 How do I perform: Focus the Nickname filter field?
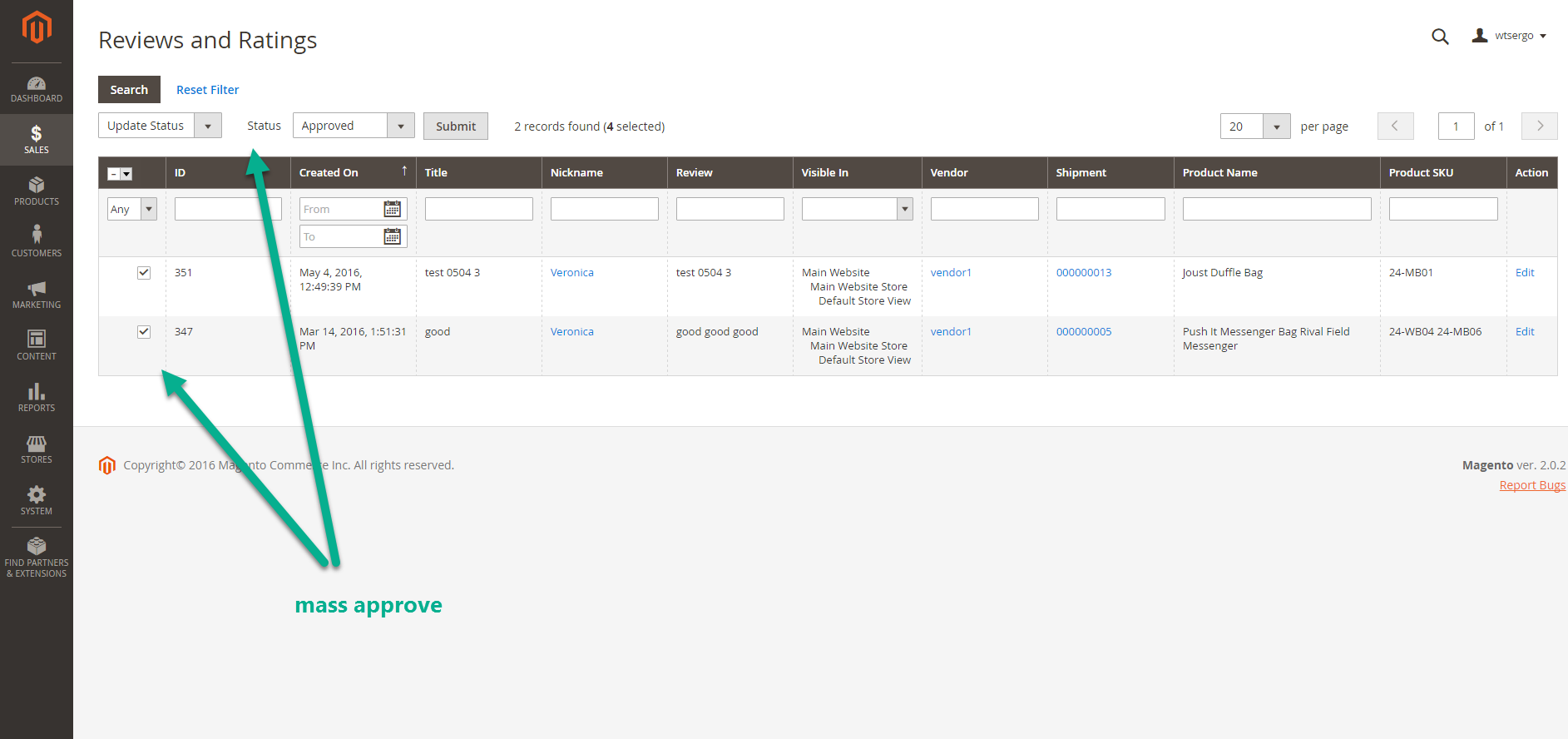point(605,209)
